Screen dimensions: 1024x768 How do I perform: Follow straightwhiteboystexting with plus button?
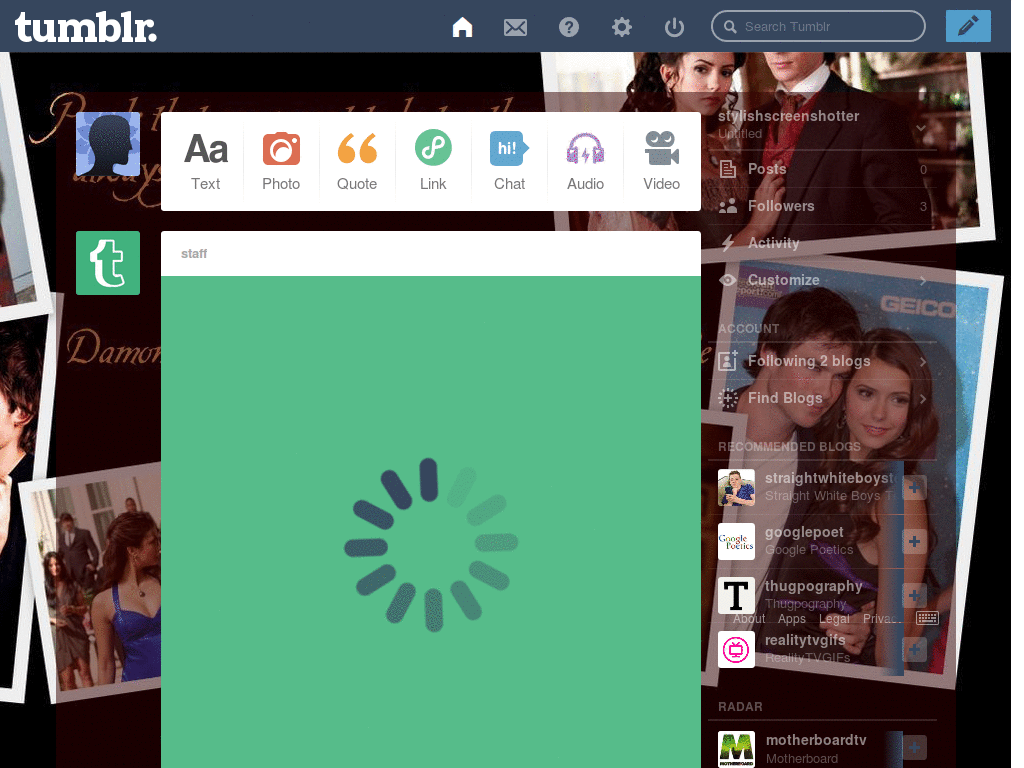pos(915,487)
